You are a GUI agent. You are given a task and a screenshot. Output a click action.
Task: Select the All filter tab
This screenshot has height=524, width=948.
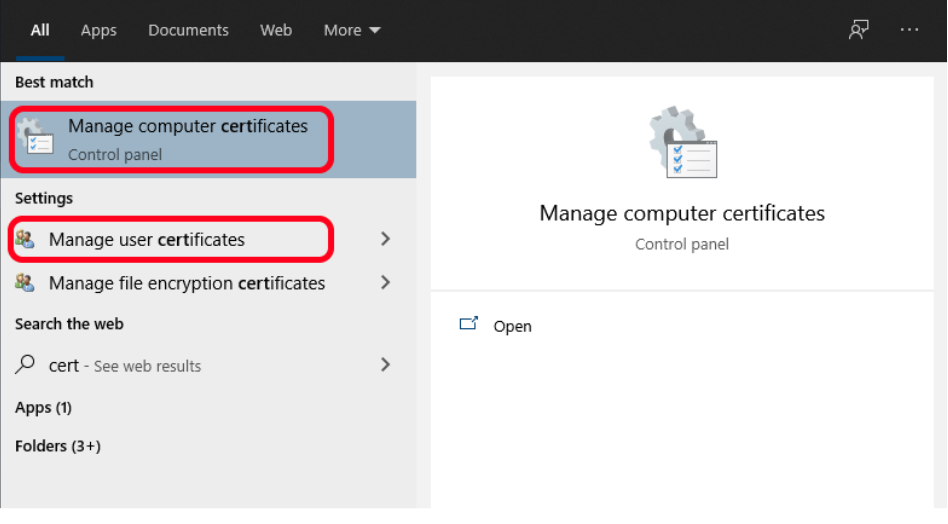click(x=40, y=30)
